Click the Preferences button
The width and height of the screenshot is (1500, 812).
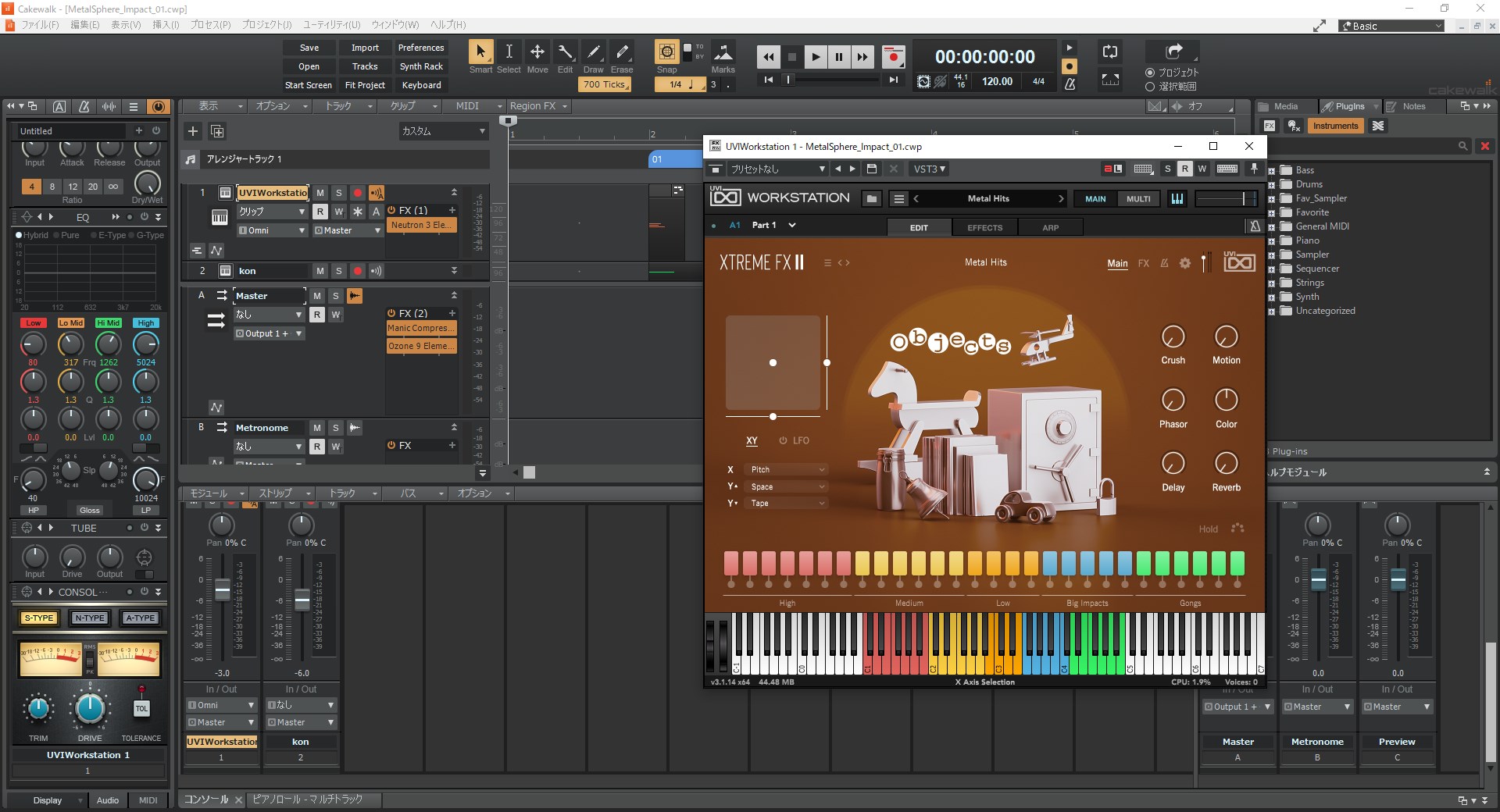[x=421, y=48]
